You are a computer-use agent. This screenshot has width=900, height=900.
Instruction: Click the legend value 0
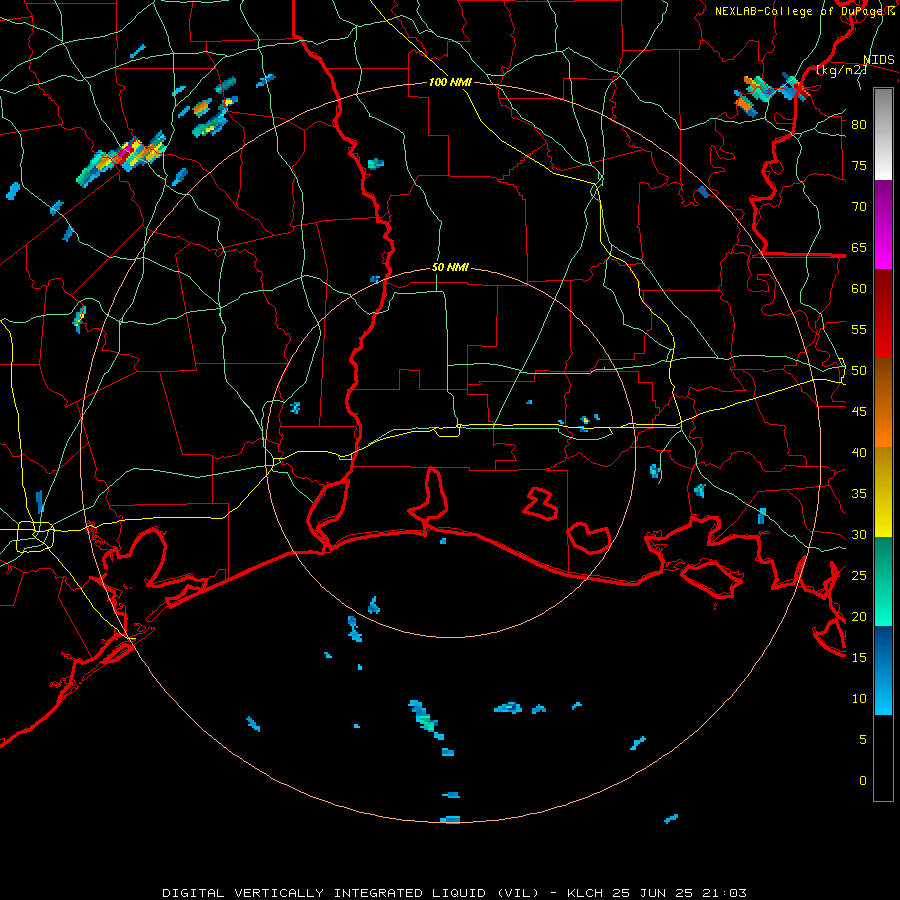tap(863, 781)
